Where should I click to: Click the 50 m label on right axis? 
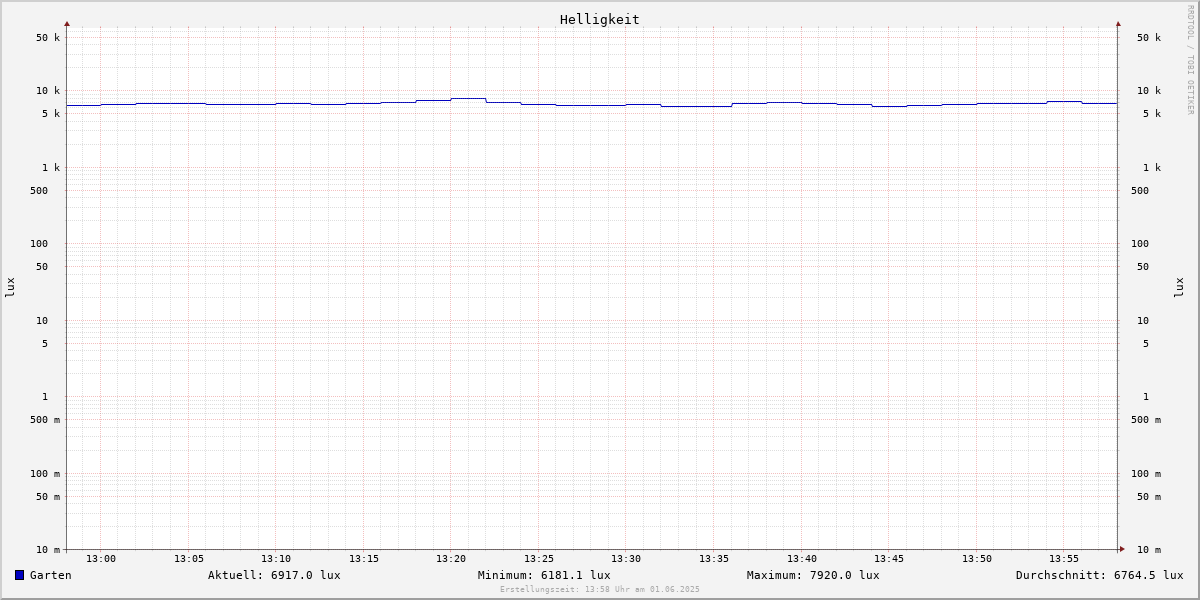tap(1149, 497)
